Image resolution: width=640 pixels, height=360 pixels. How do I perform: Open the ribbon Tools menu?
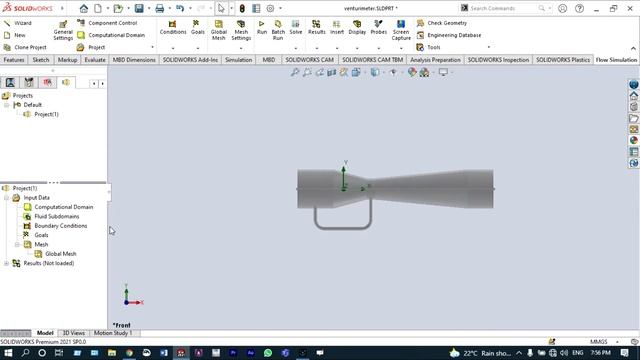click(428, 47)
